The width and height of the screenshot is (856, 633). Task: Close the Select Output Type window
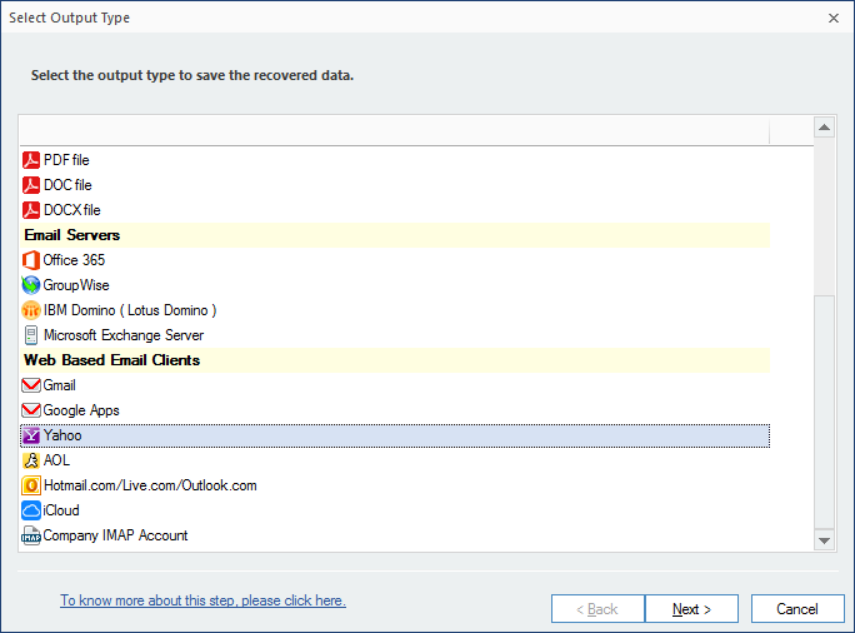834,18
